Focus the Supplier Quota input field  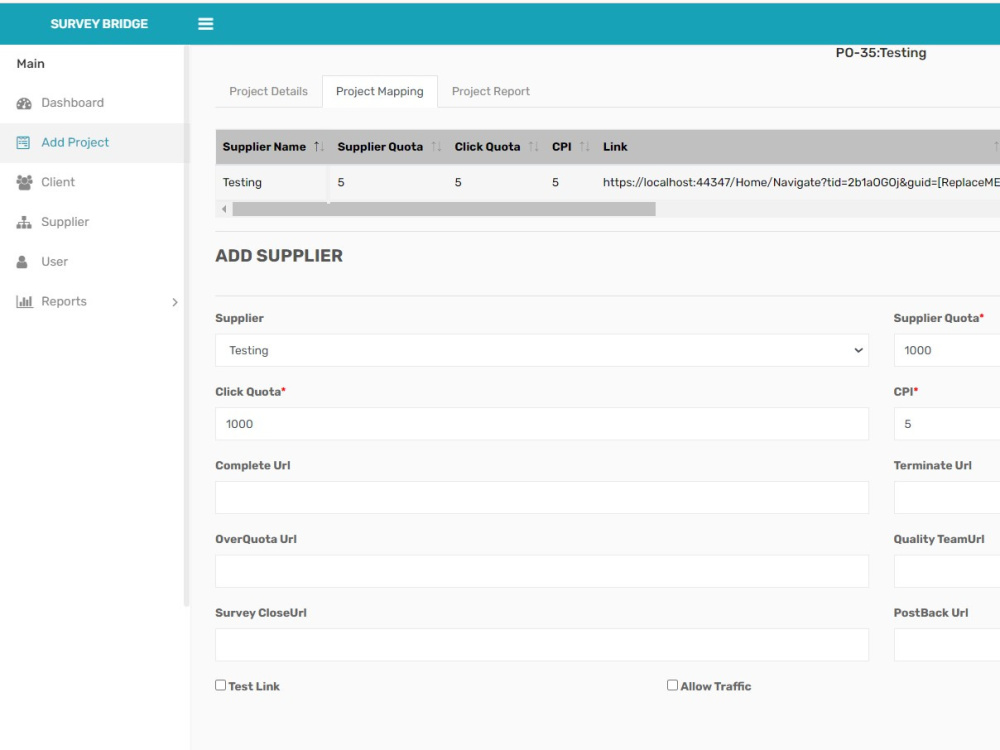(x=947, y=350)
